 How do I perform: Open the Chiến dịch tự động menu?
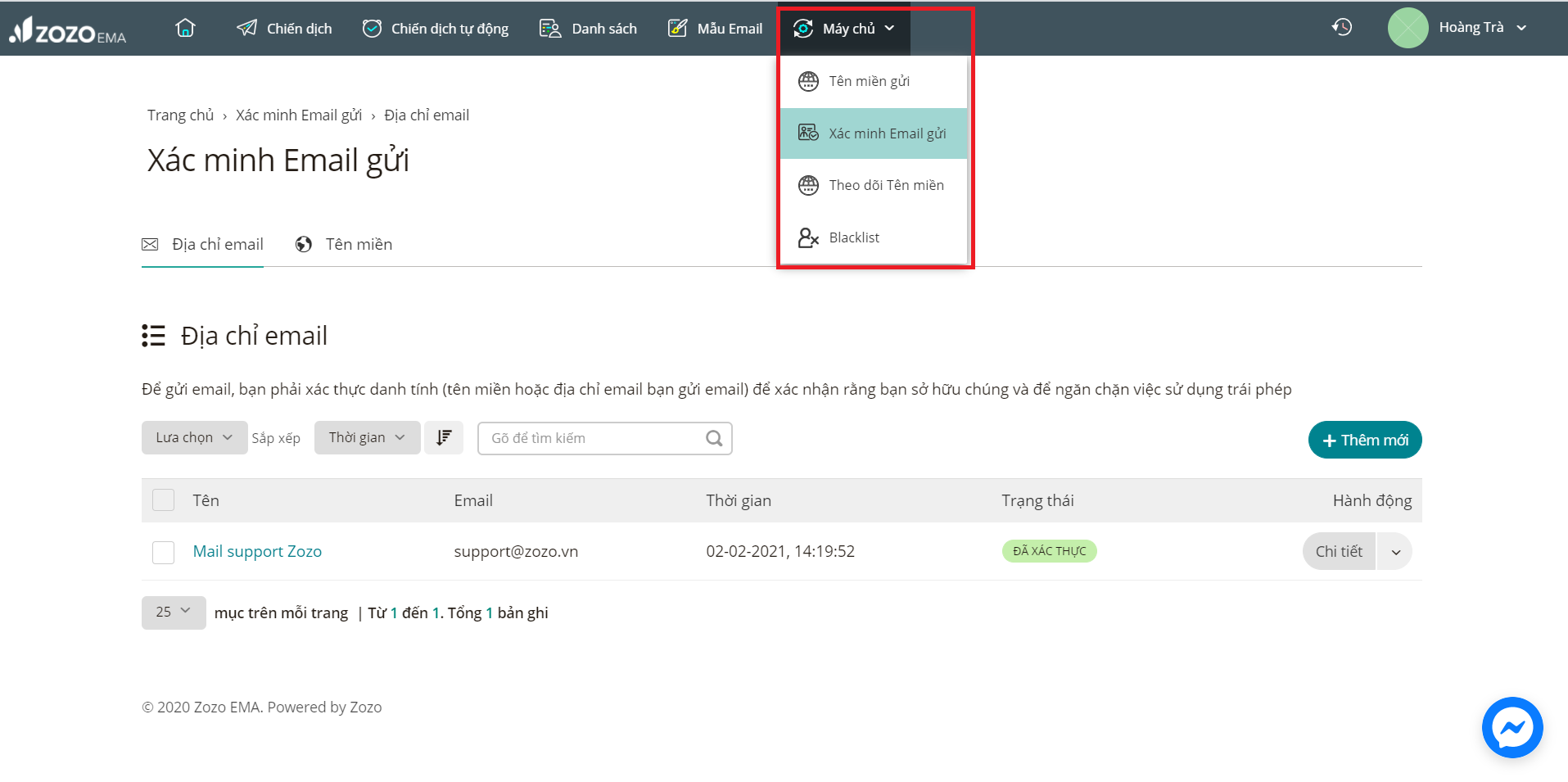click(436, 29)
